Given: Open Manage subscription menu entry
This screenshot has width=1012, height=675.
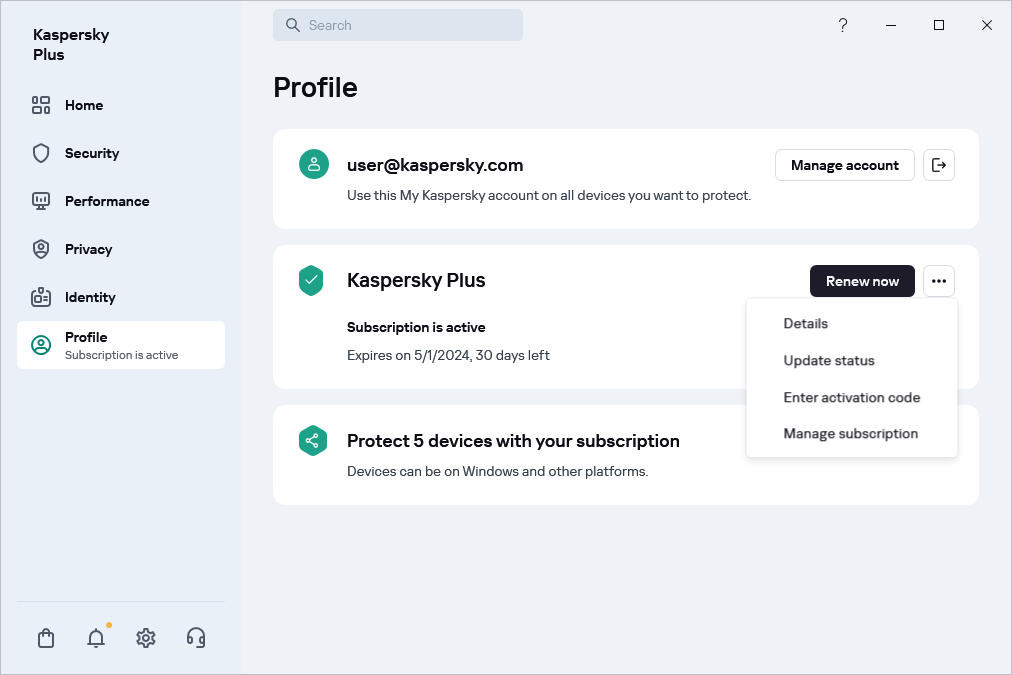Looking at the screenshot, I should [x=850, y=433].
